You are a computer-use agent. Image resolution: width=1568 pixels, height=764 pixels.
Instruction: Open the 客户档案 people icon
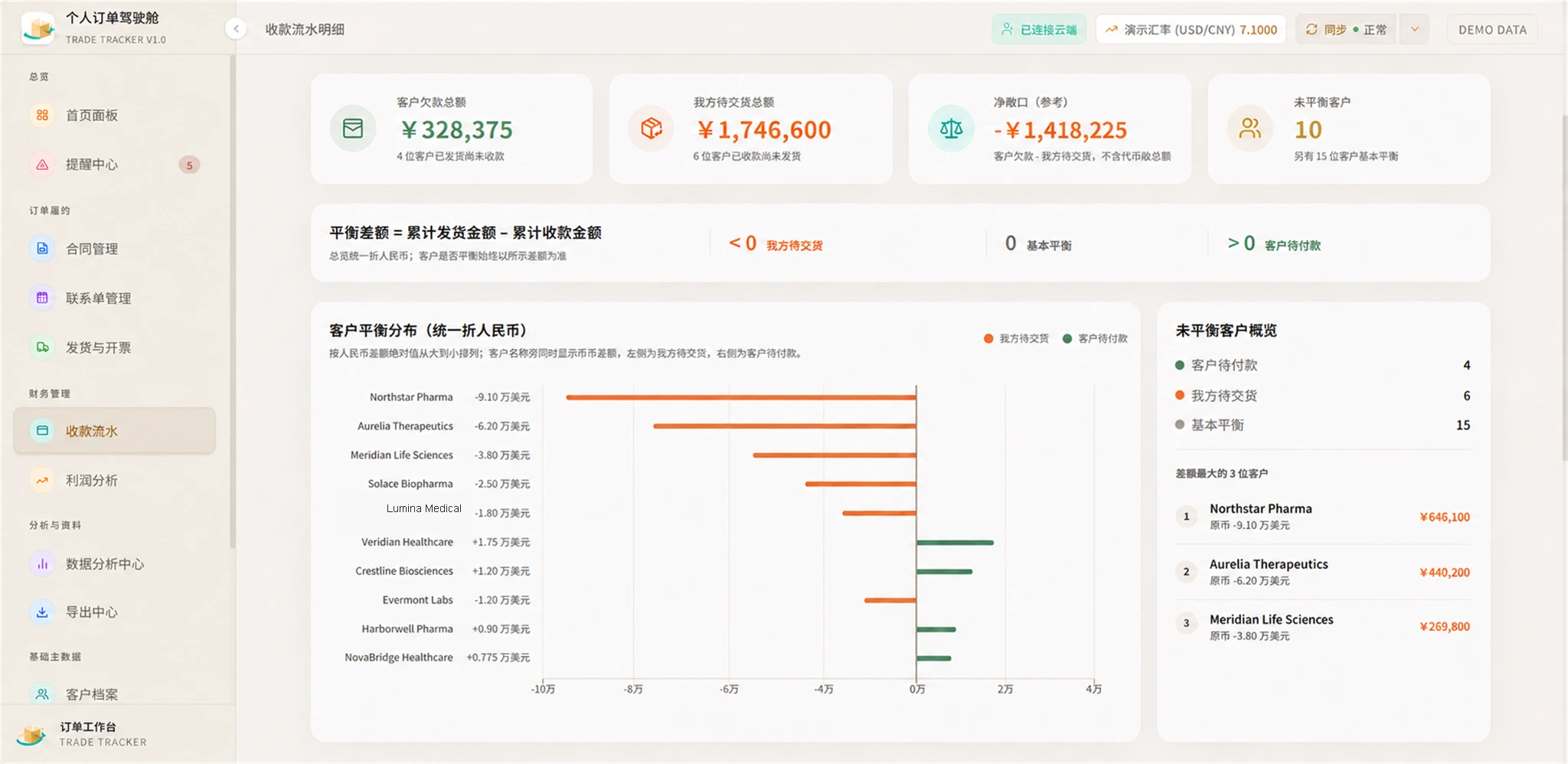(42, 694)
